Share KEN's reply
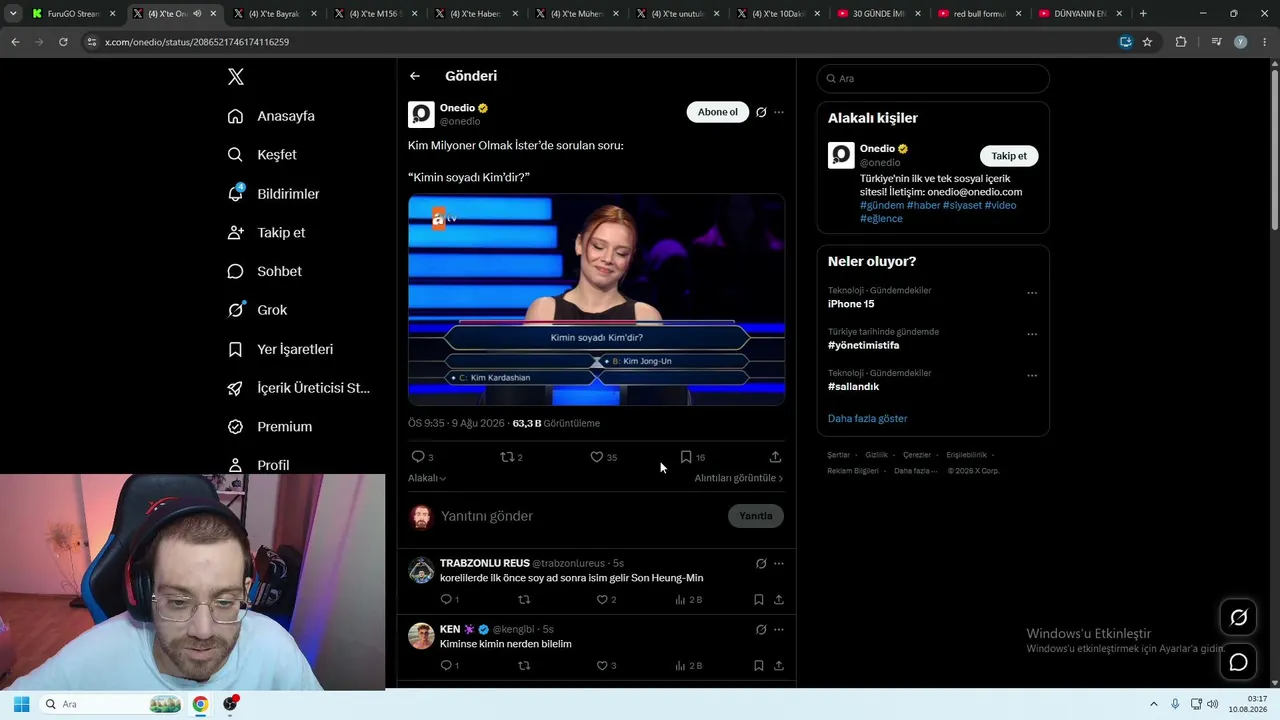The height and width of the screenshot is (720, 1280). pos(779,666)
